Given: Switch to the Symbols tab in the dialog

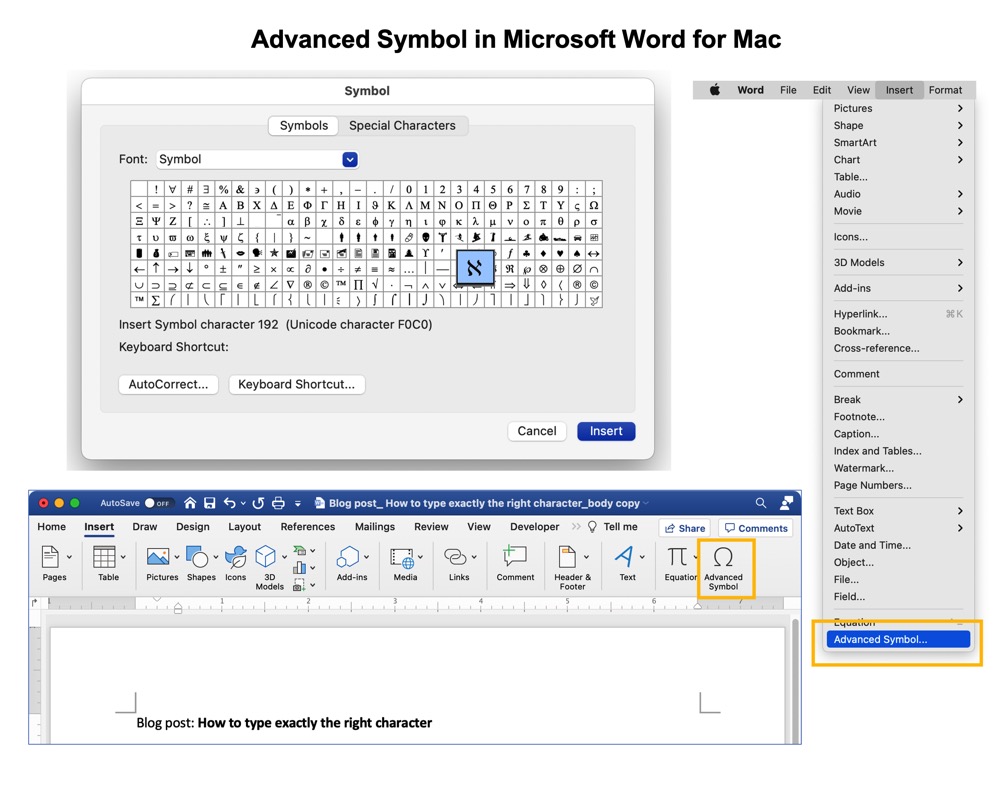Looking at the screenshot, I should click(x=304, y=126).
